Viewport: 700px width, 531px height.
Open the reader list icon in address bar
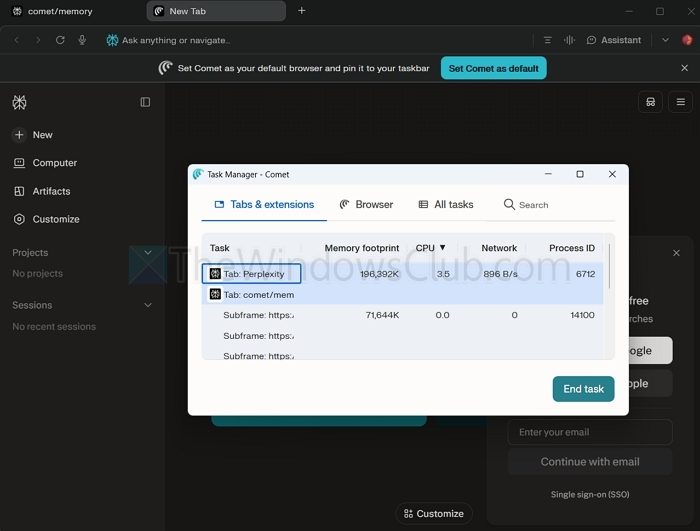(x=547, y=40)
